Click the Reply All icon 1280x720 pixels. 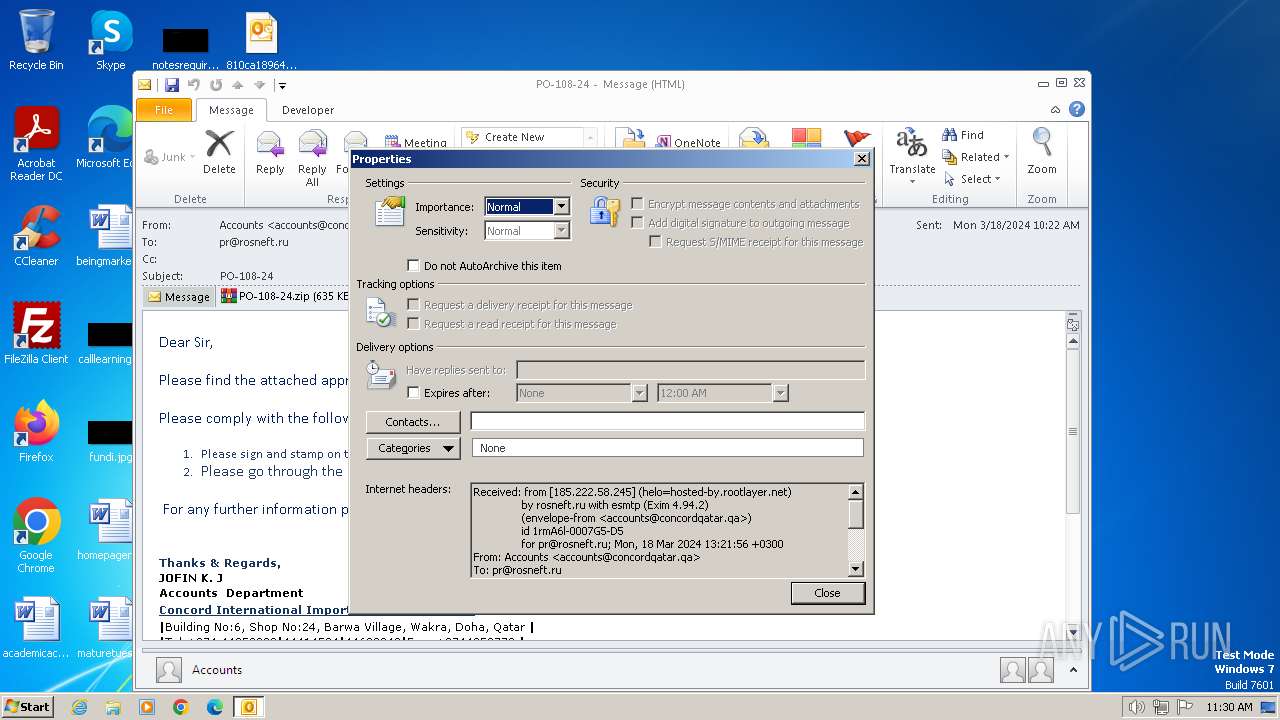click(312, 158)
